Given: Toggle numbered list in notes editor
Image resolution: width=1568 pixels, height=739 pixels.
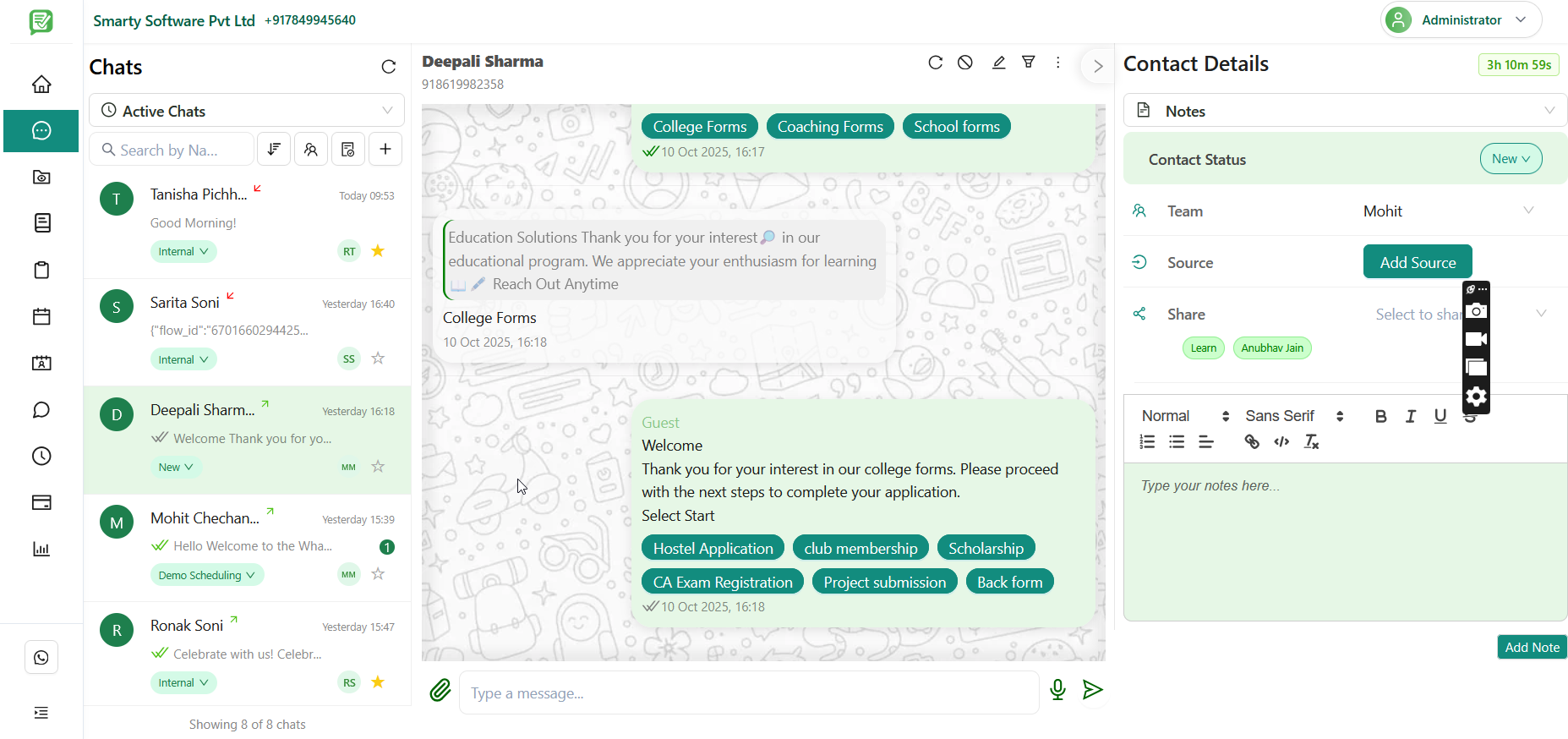Looking at the screenshot, I should 1147,441.
